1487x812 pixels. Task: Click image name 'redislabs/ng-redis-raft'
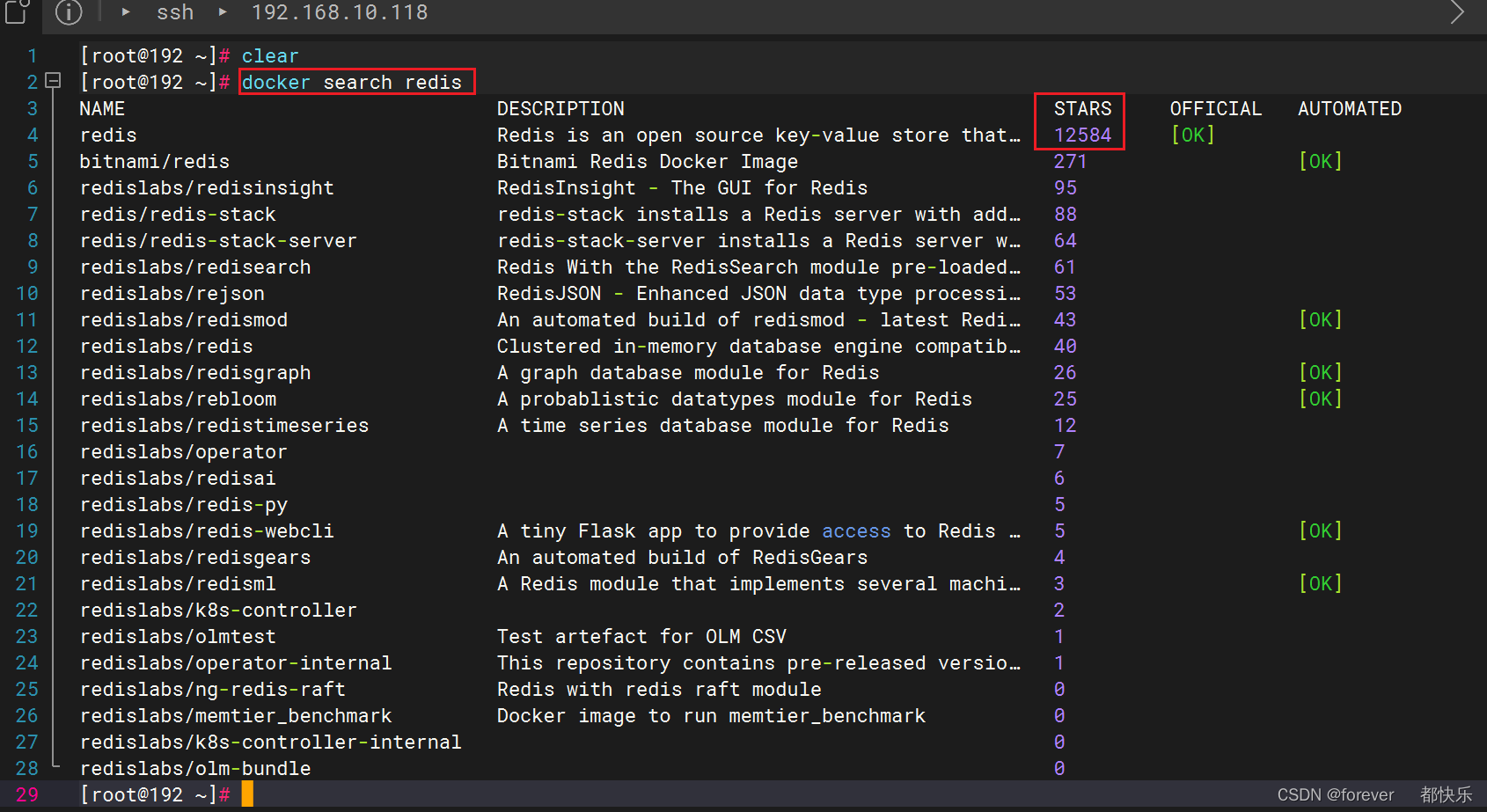[213, 689]
